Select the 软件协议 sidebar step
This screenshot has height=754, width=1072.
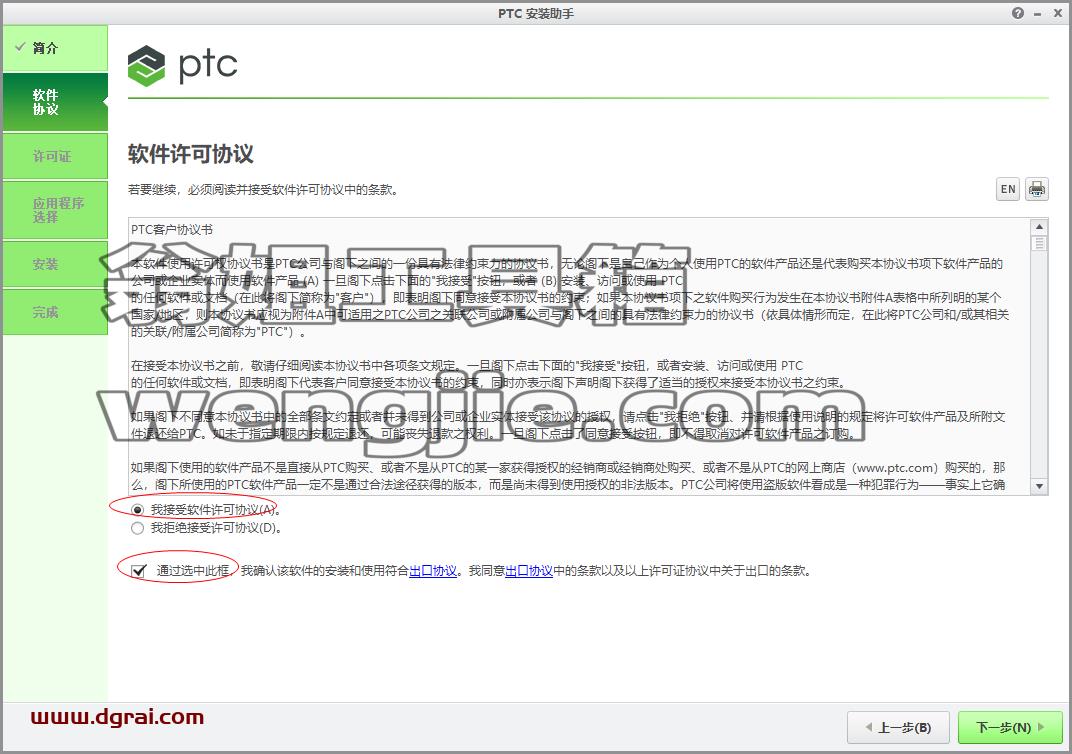point(55,102)
